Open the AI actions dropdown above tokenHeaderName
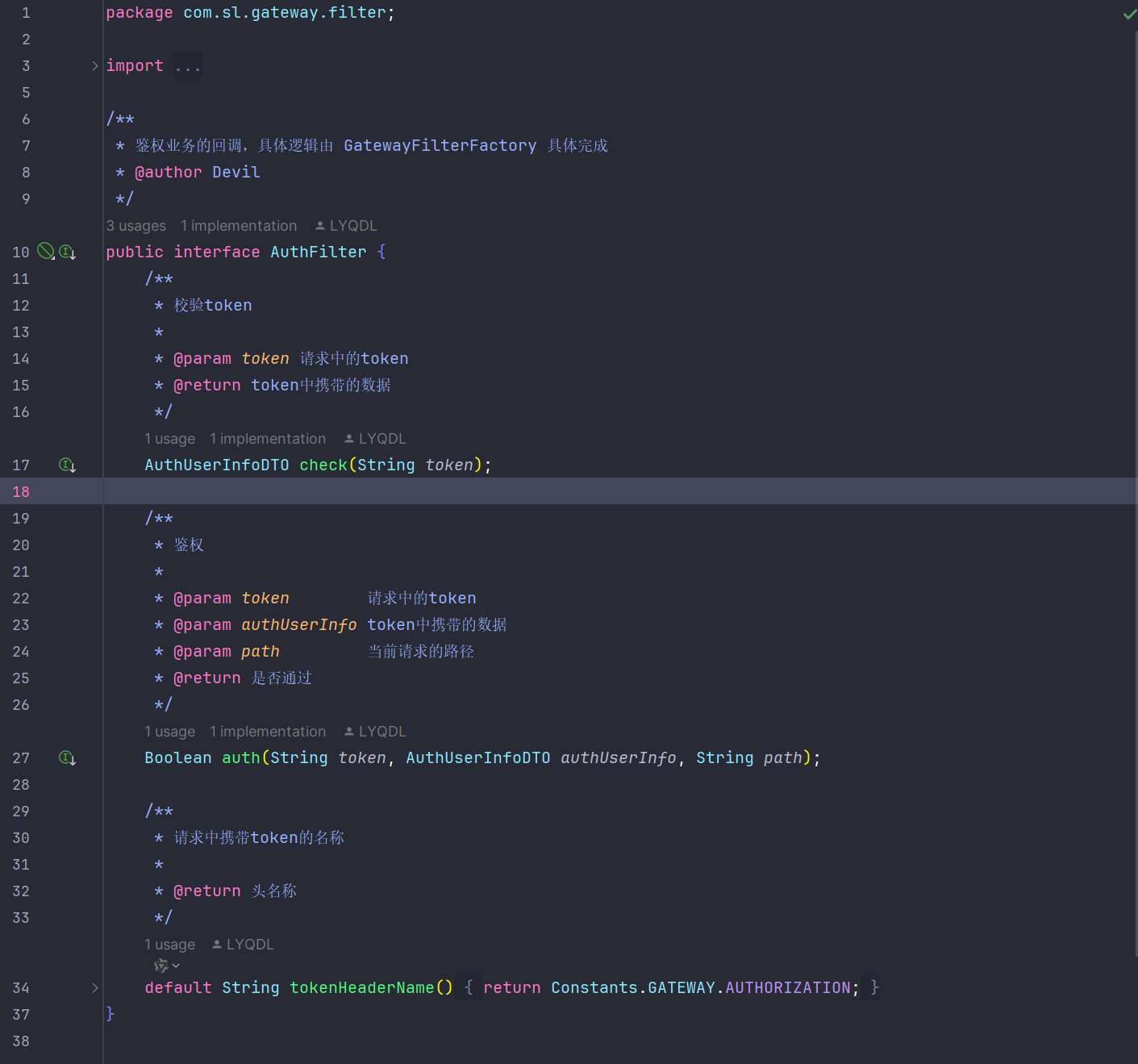The width and height of the screenshot is (1138, 1064). click(166, 966)
